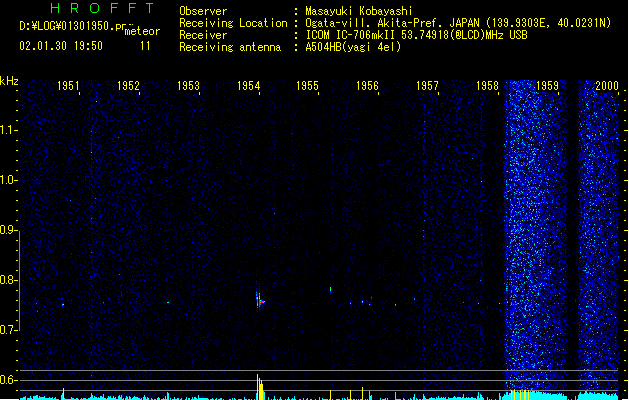Click the "meteor" label
The height and width of the screenshot is (400, 629).
pos(142,31)
